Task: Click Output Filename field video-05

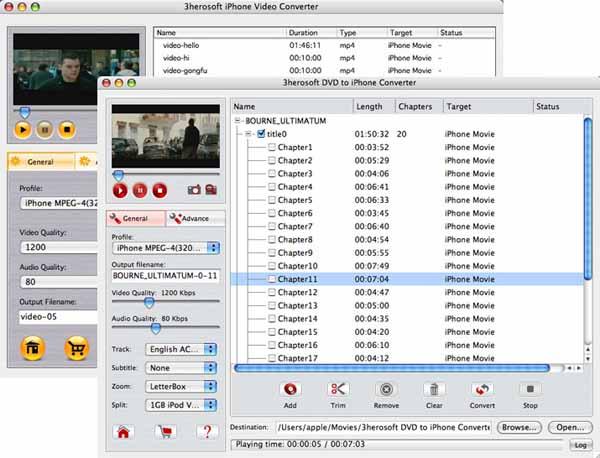Action: click(x=58, y=316)
